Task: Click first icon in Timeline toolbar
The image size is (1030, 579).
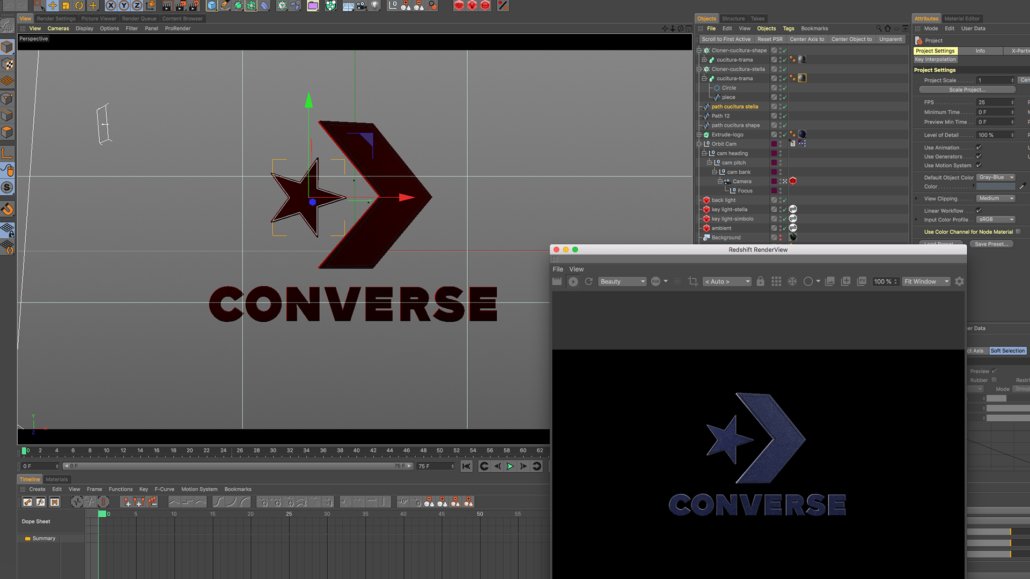Action: [27, 502]
